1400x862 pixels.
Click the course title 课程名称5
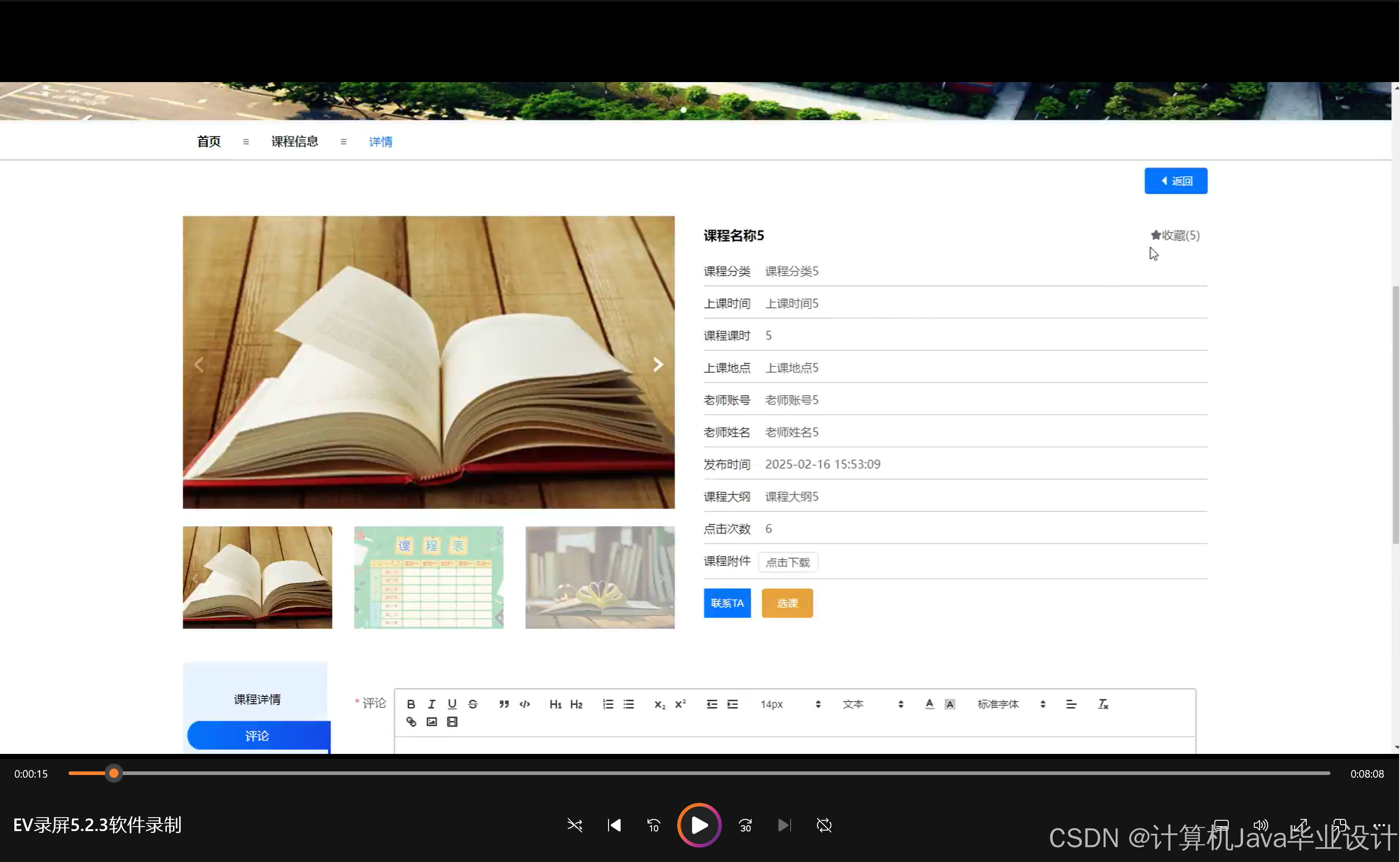[734, 235]
